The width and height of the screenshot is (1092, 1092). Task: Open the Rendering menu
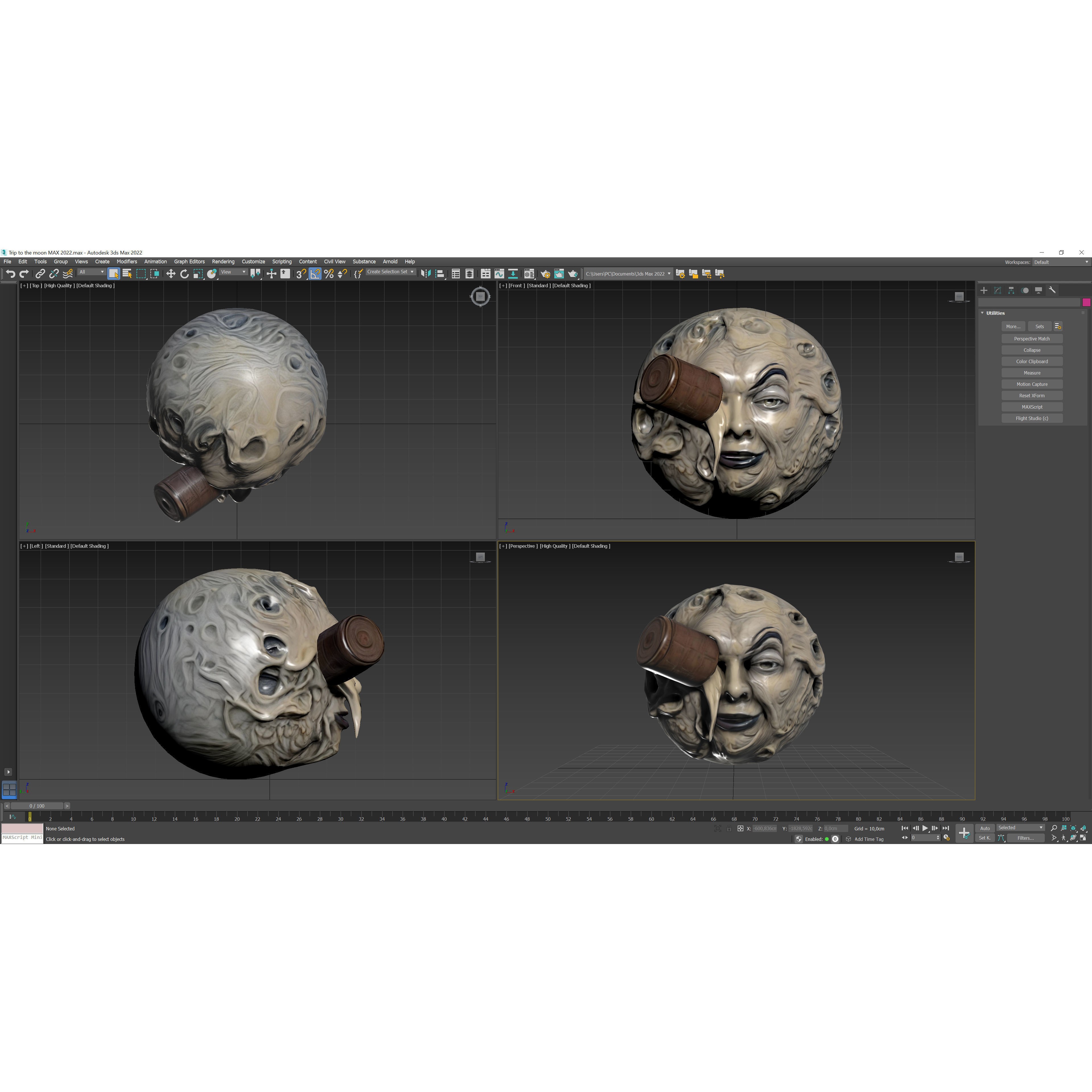tap(223, 262)
